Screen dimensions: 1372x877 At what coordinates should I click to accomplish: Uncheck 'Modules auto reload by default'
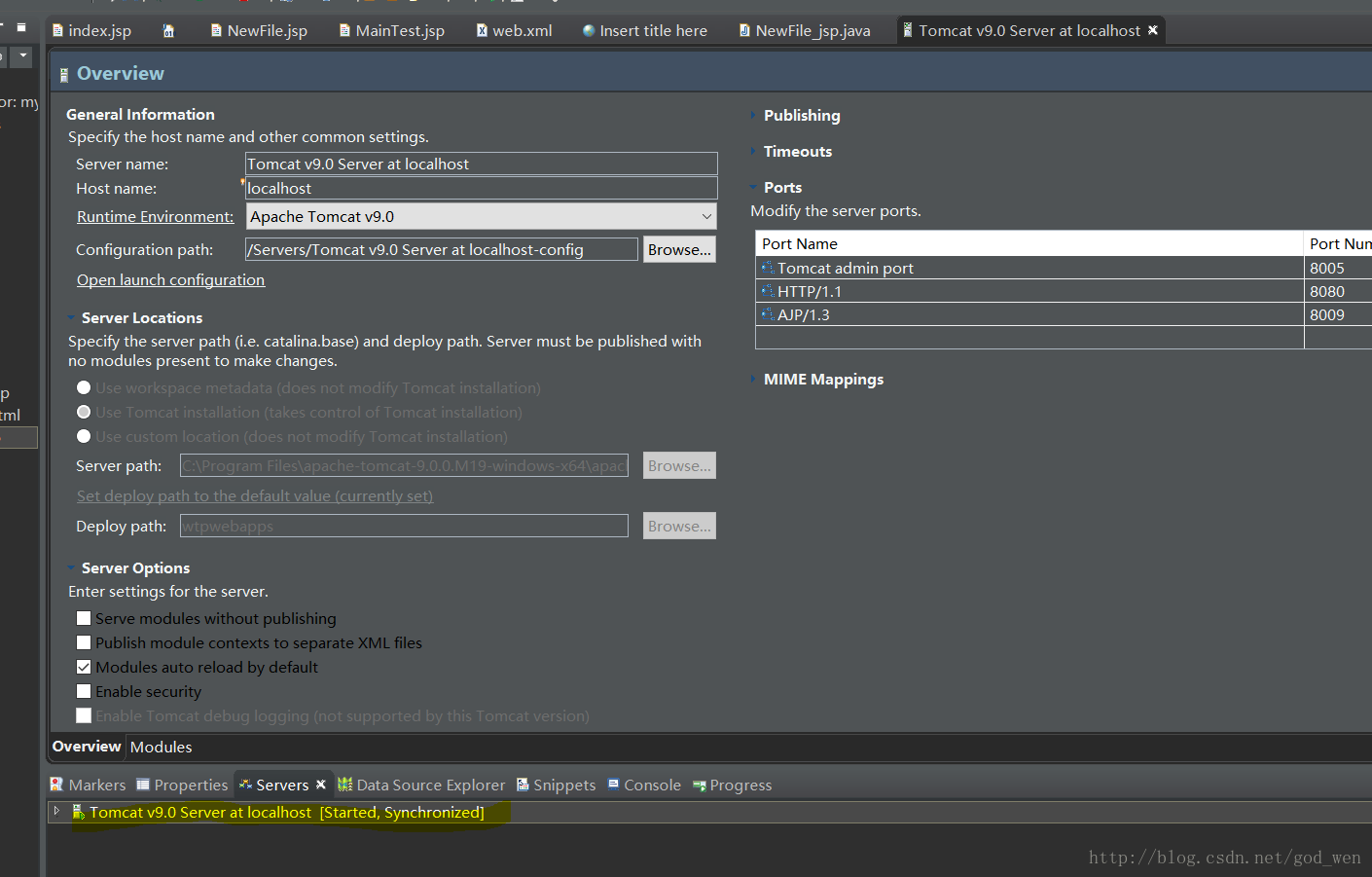click(x=84, y=667)
